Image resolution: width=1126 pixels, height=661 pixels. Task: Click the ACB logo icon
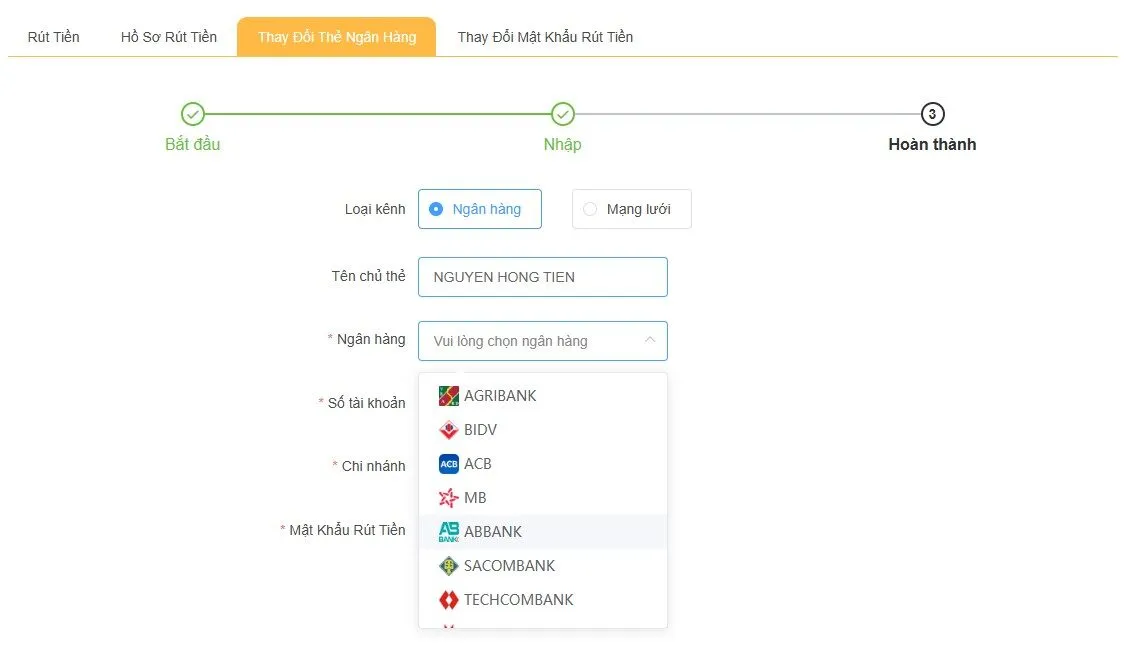(x=449, y=464)
